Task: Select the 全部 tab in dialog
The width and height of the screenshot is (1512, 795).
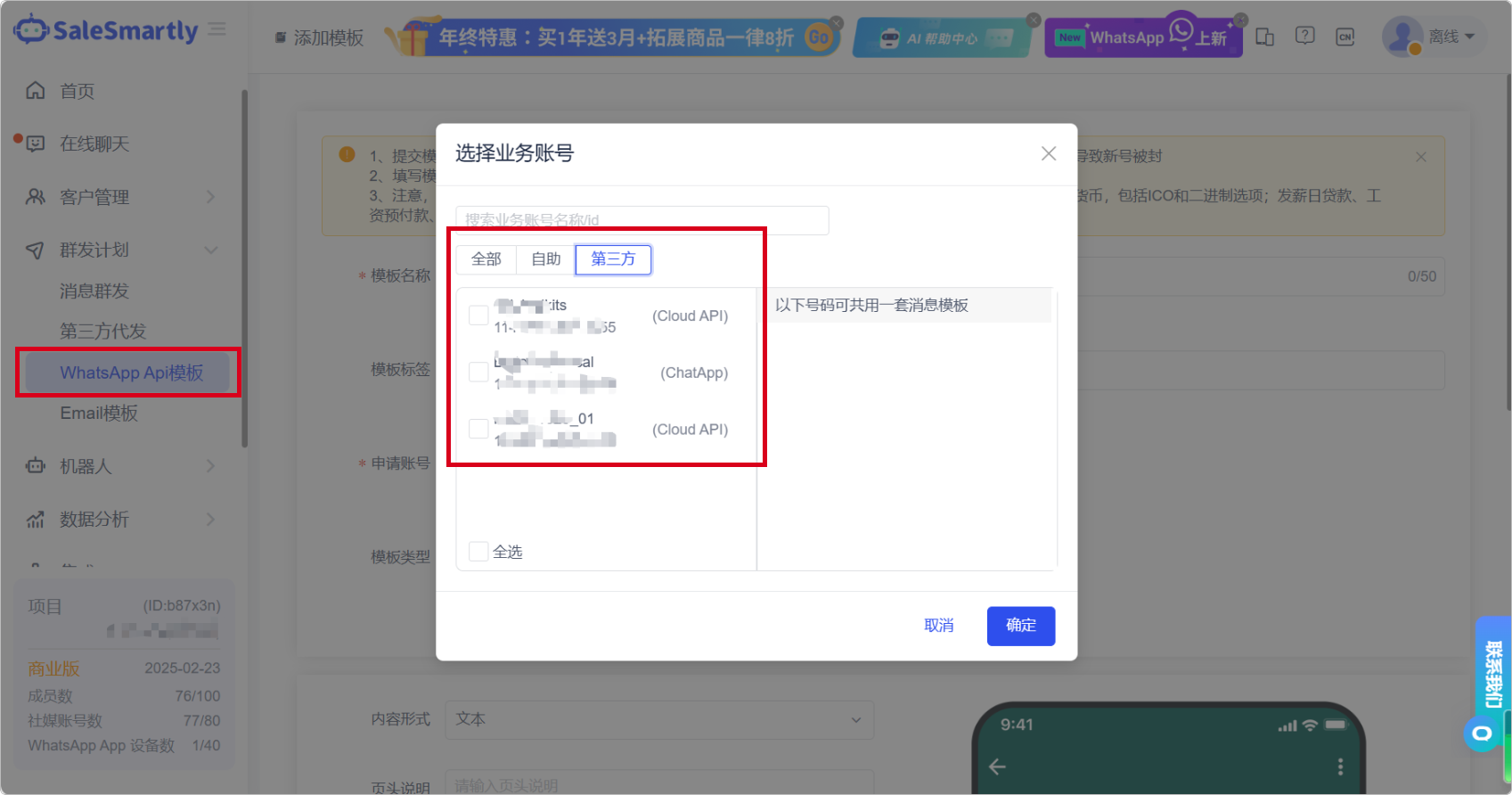Action: (486, 259)
